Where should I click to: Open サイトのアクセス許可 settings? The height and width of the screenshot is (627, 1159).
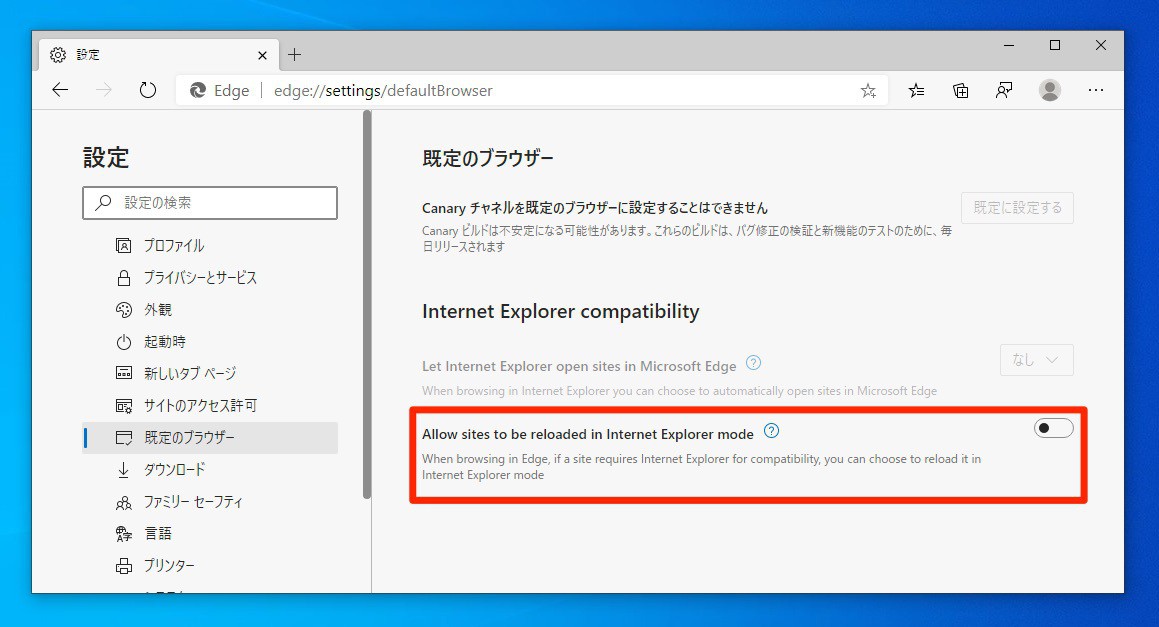[210, 405]
